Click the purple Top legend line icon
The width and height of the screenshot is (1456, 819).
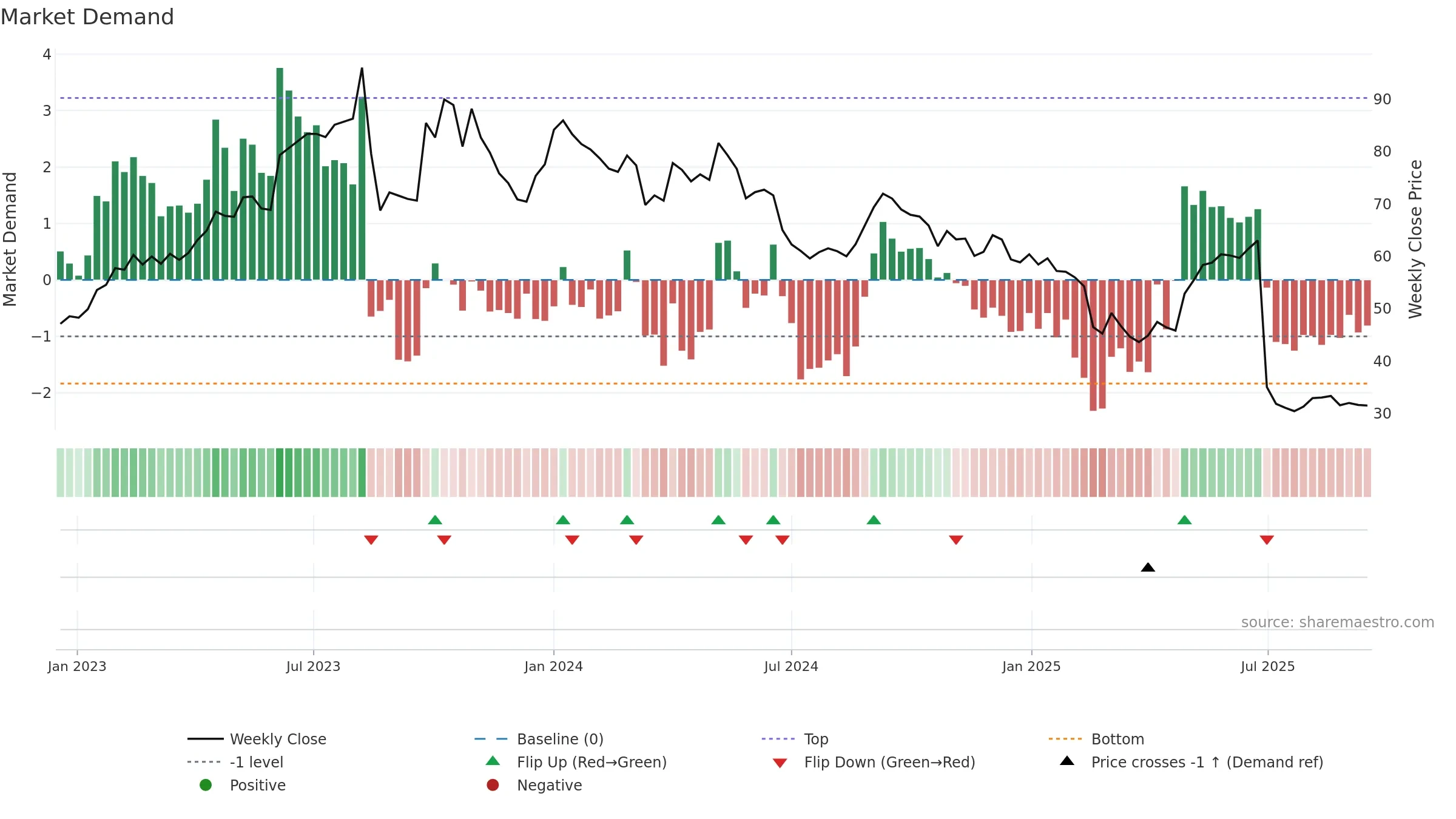778,739
